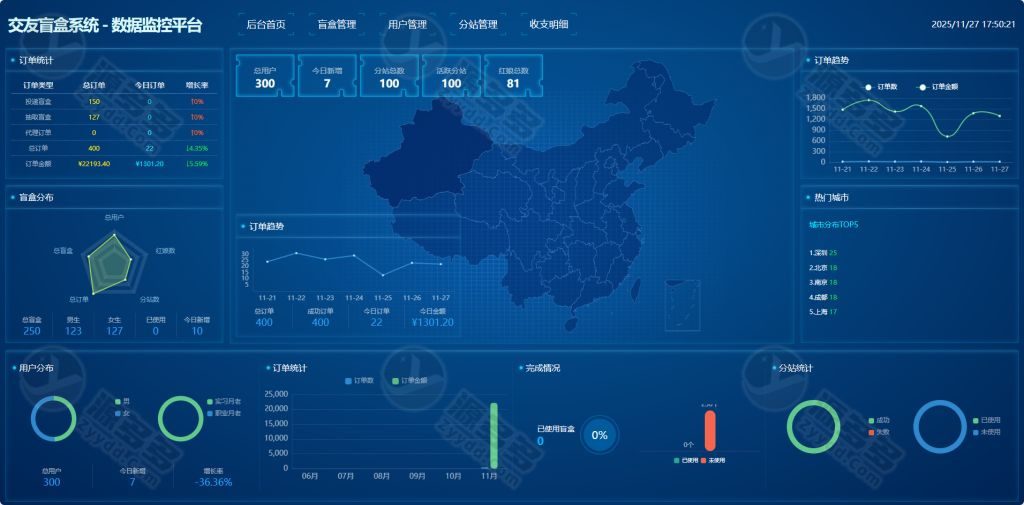Open the 用户管理 menu item

pos(407,24)
